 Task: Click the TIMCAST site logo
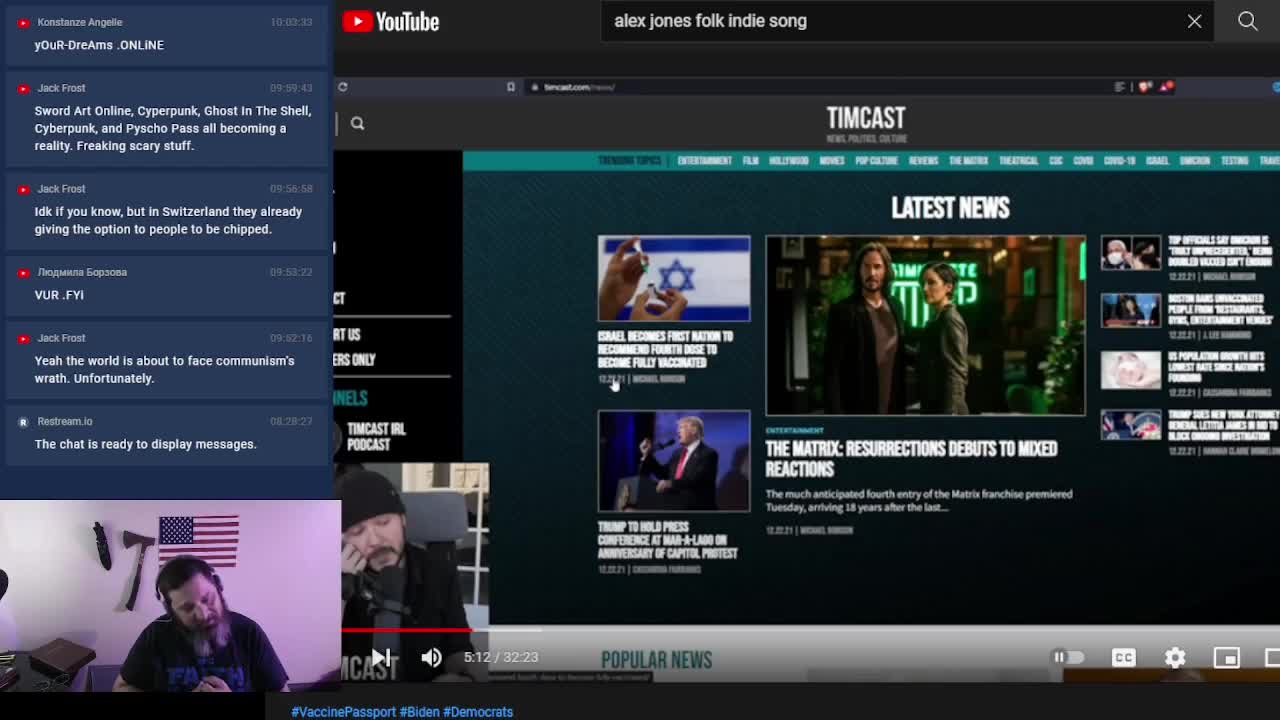pyautogui.click(x=866, y=123)
